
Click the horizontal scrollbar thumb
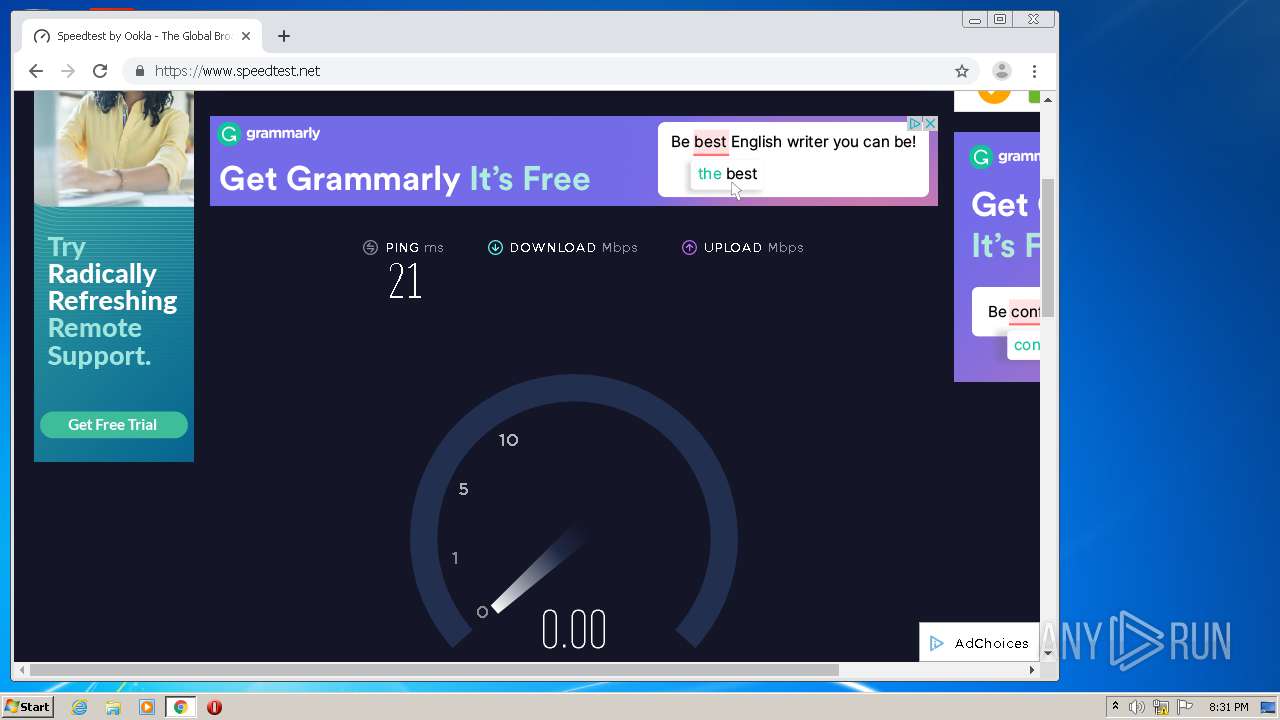435,670
